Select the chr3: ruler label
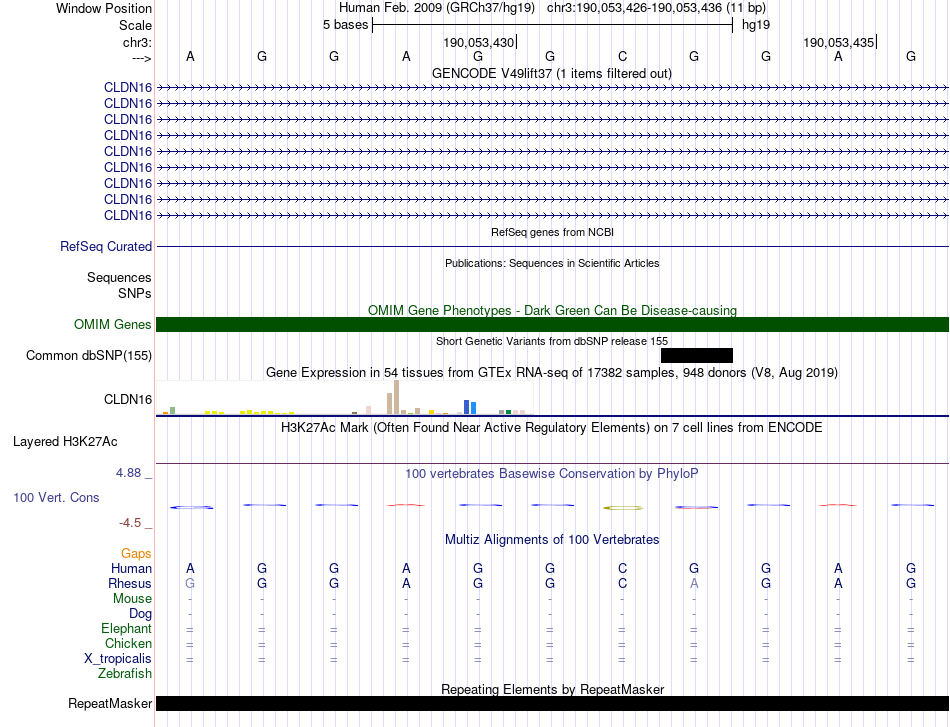This screenshot has height=727, width=950. coord(137,42)
